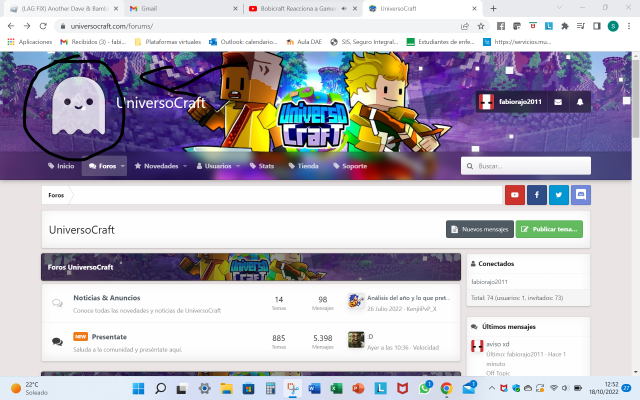Open the YouTube social link button
This screenshot has width=640, height=400.
point(515,195)
